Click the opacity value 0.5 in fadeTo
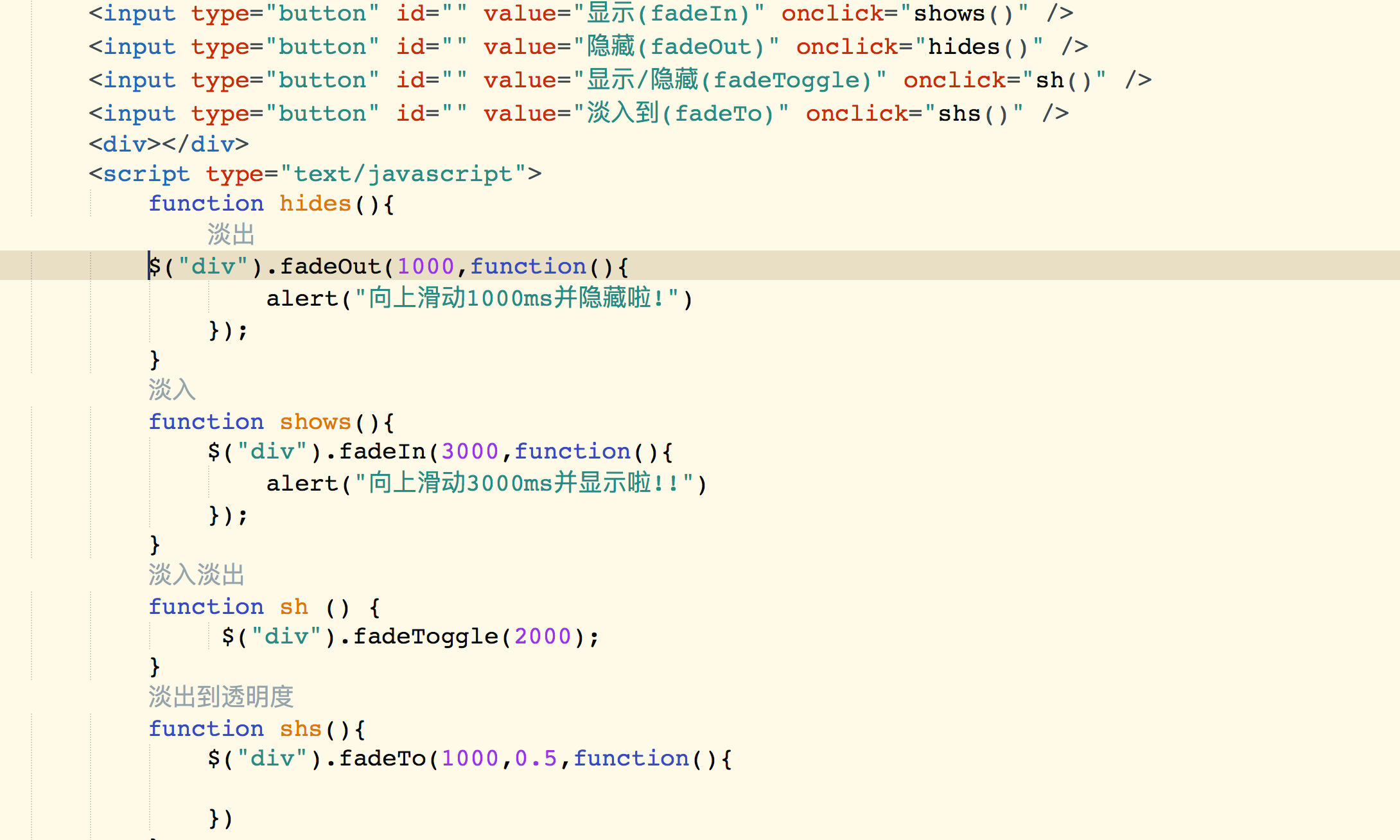 pos(536,758)
